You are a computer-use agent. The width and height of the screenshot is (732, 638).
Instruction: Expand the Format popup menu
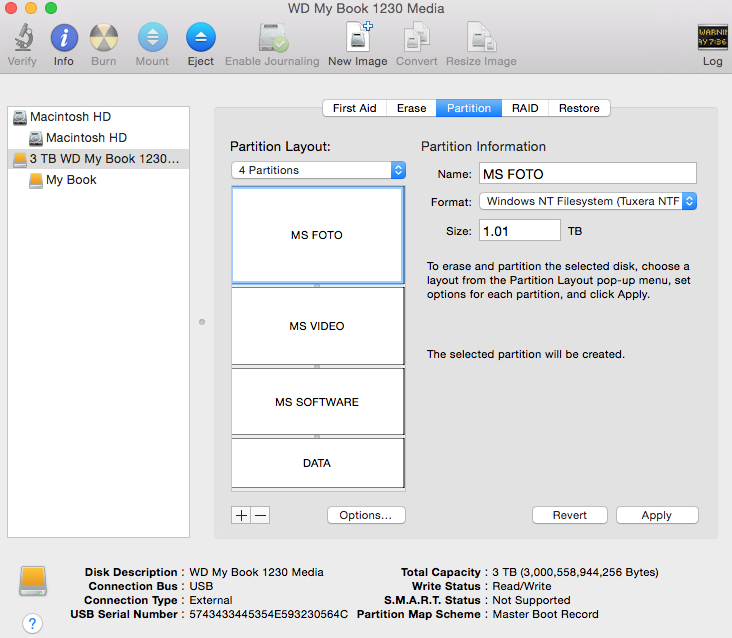(x=588, y=201)
